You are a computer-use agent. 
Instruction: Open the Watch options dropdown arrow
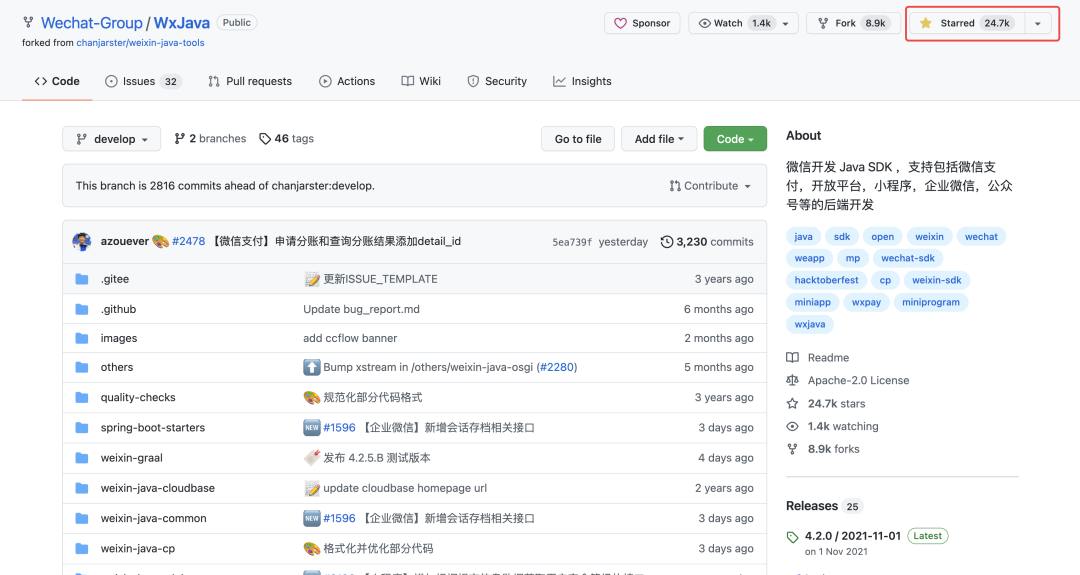786,23
